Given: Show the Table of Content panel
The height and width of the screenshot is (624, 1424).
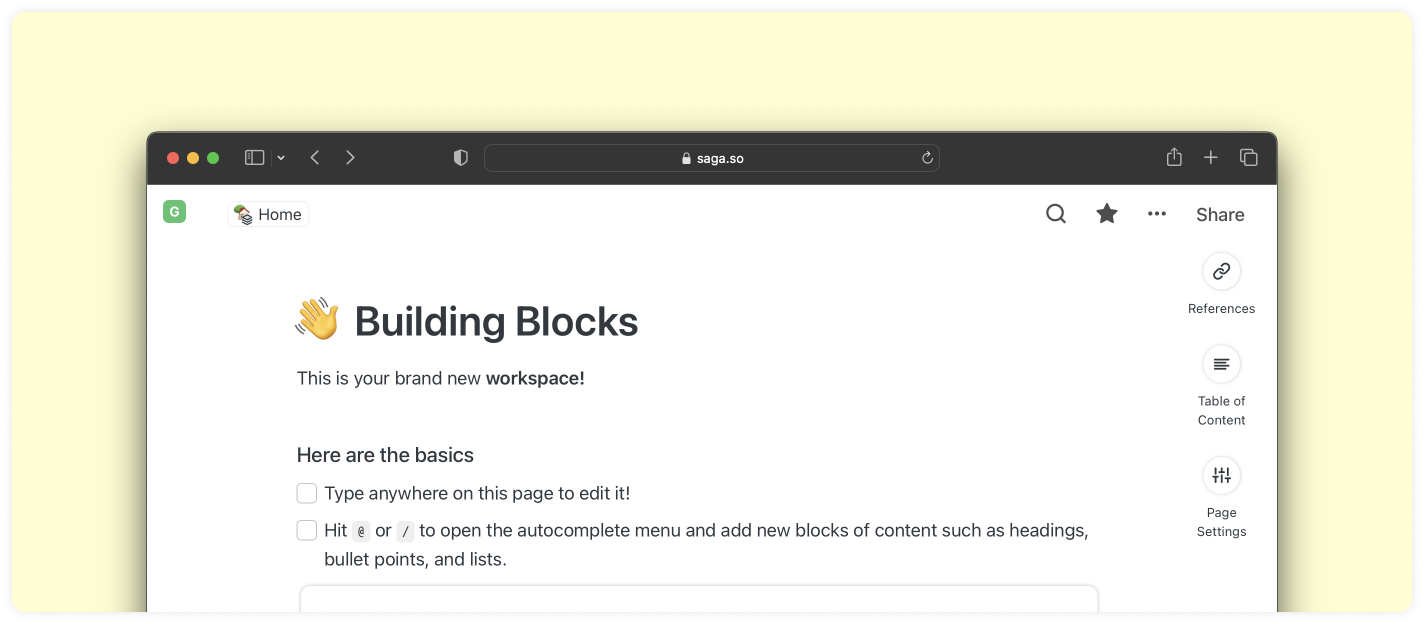Looking at the screenshot, I should pos(1221,364).
